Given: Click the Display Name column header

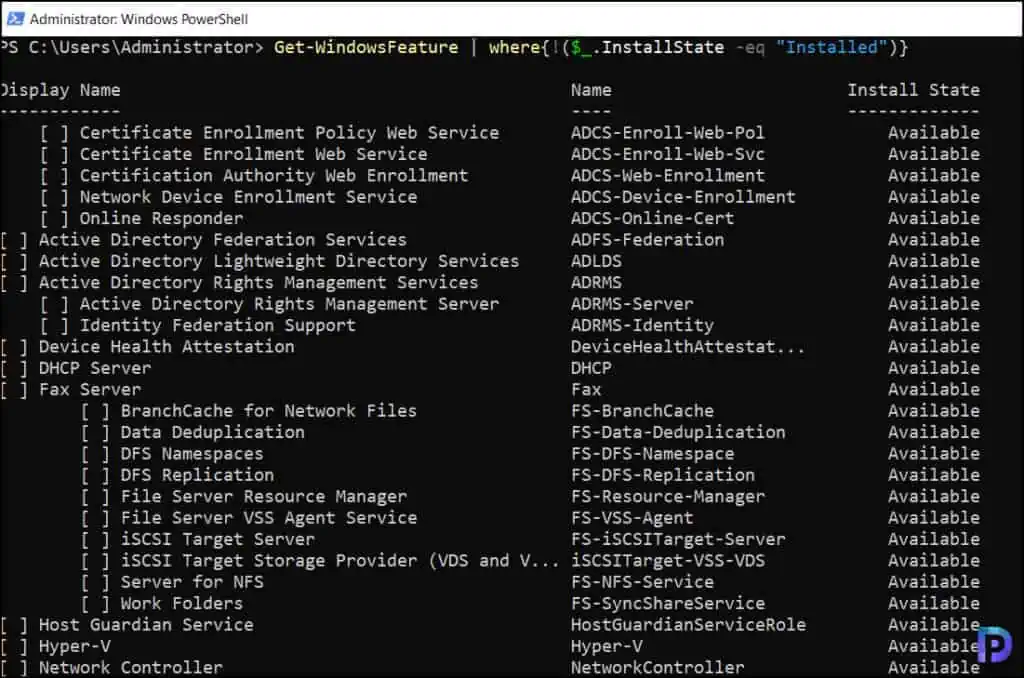Looking at the screenshot, I should [60, 90].
